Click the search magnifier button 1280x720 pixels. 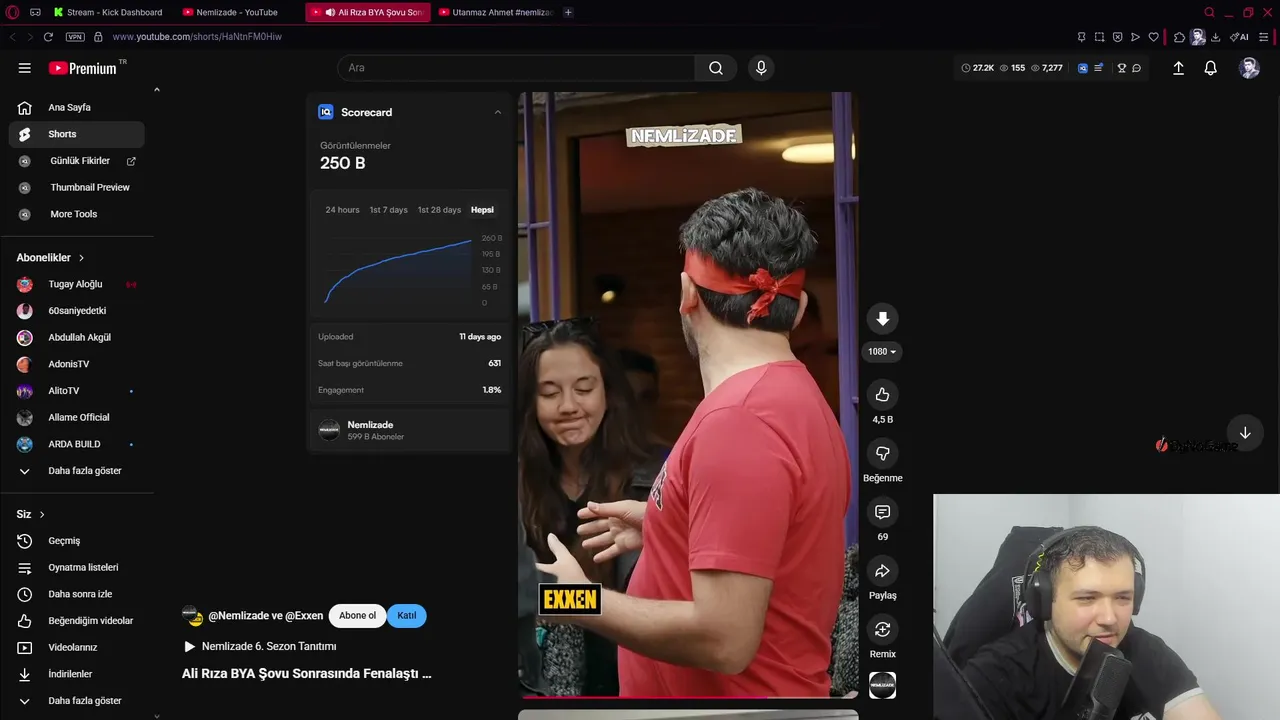click(716, 68)
